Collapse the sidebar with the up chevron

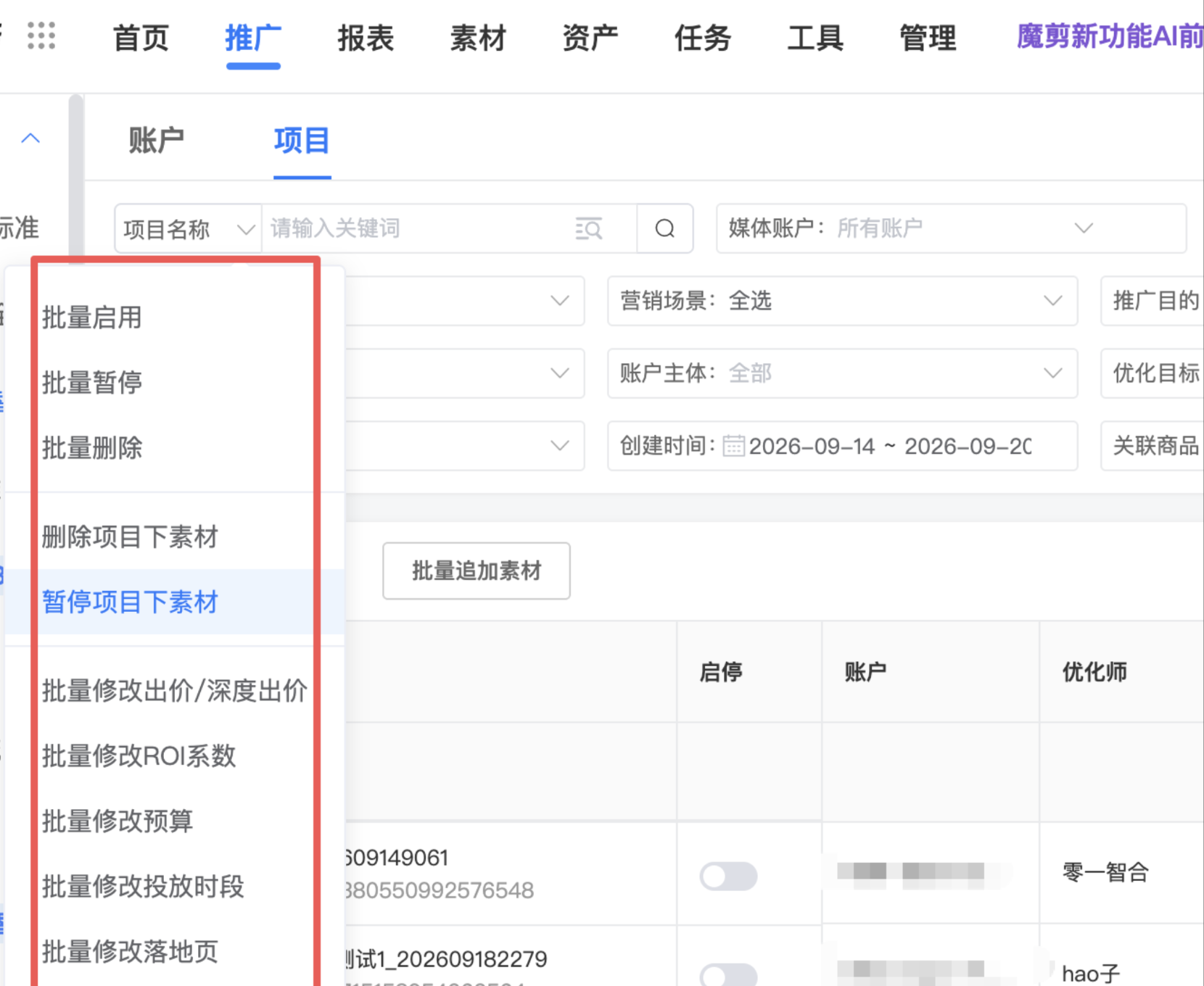(x=30, y=138)
